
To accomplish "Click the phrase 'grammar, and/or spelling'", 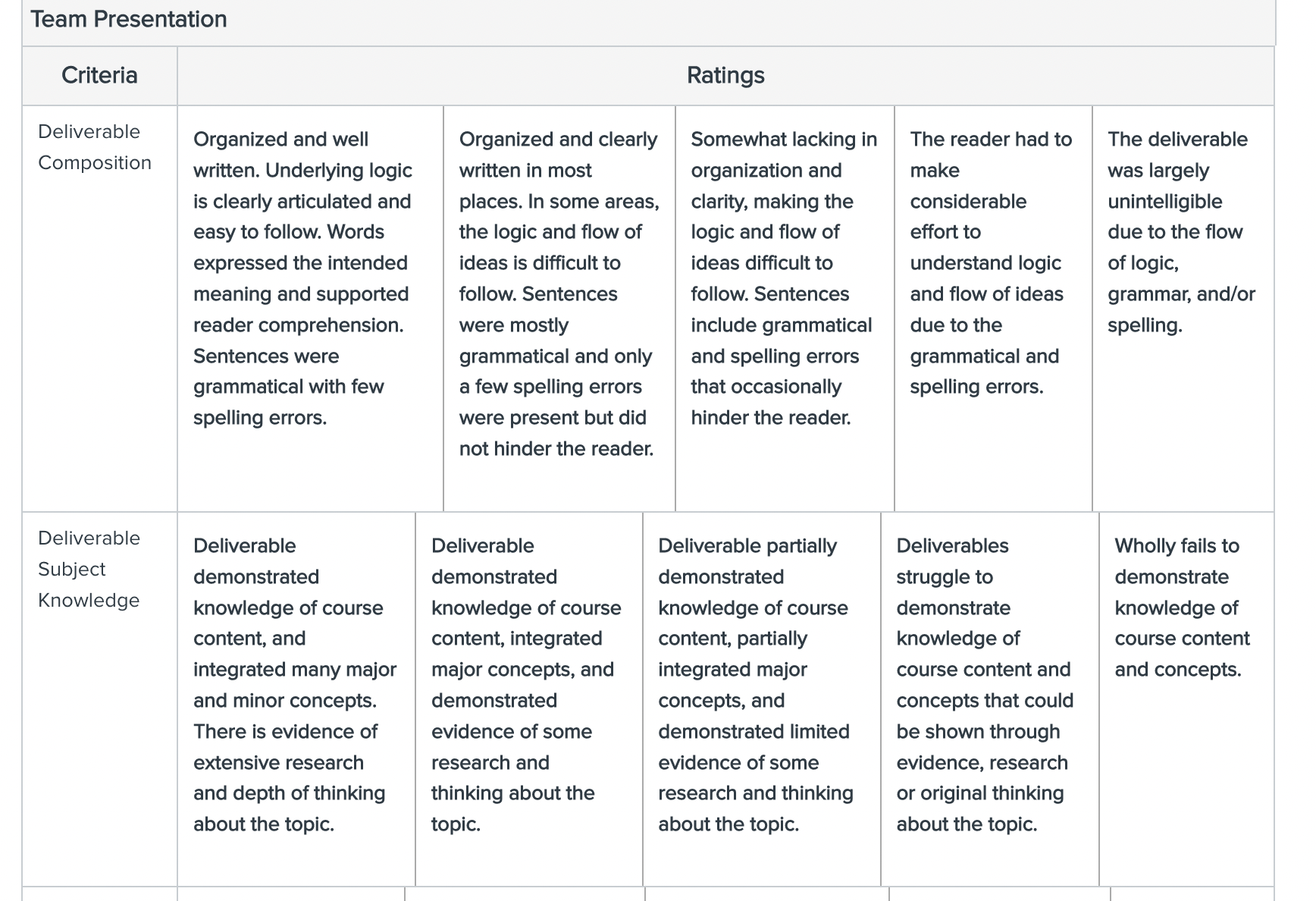I will [x=1181, y=309].
